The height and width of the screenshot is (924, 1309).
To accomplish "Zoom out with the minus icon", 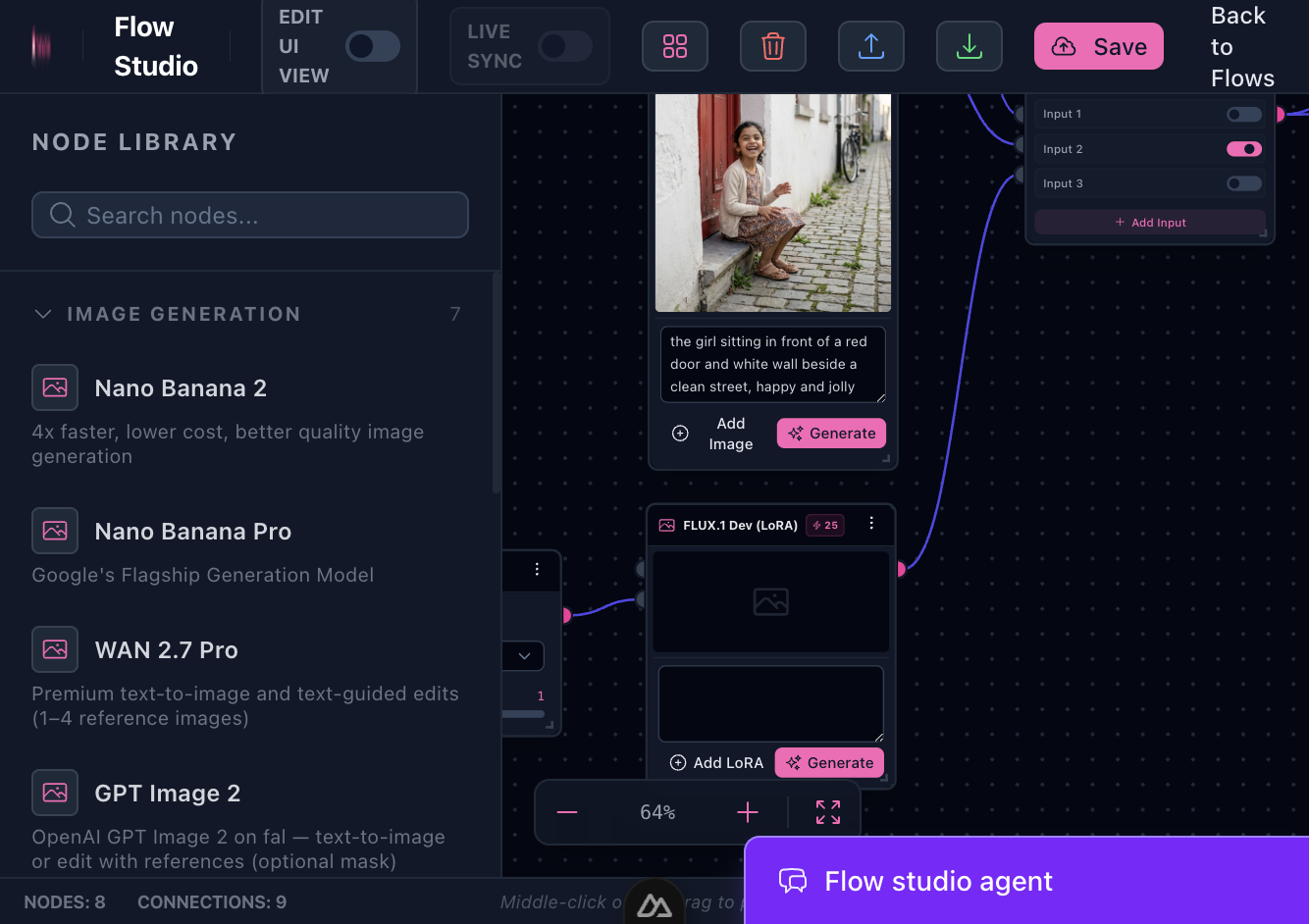I will (567, 812).
